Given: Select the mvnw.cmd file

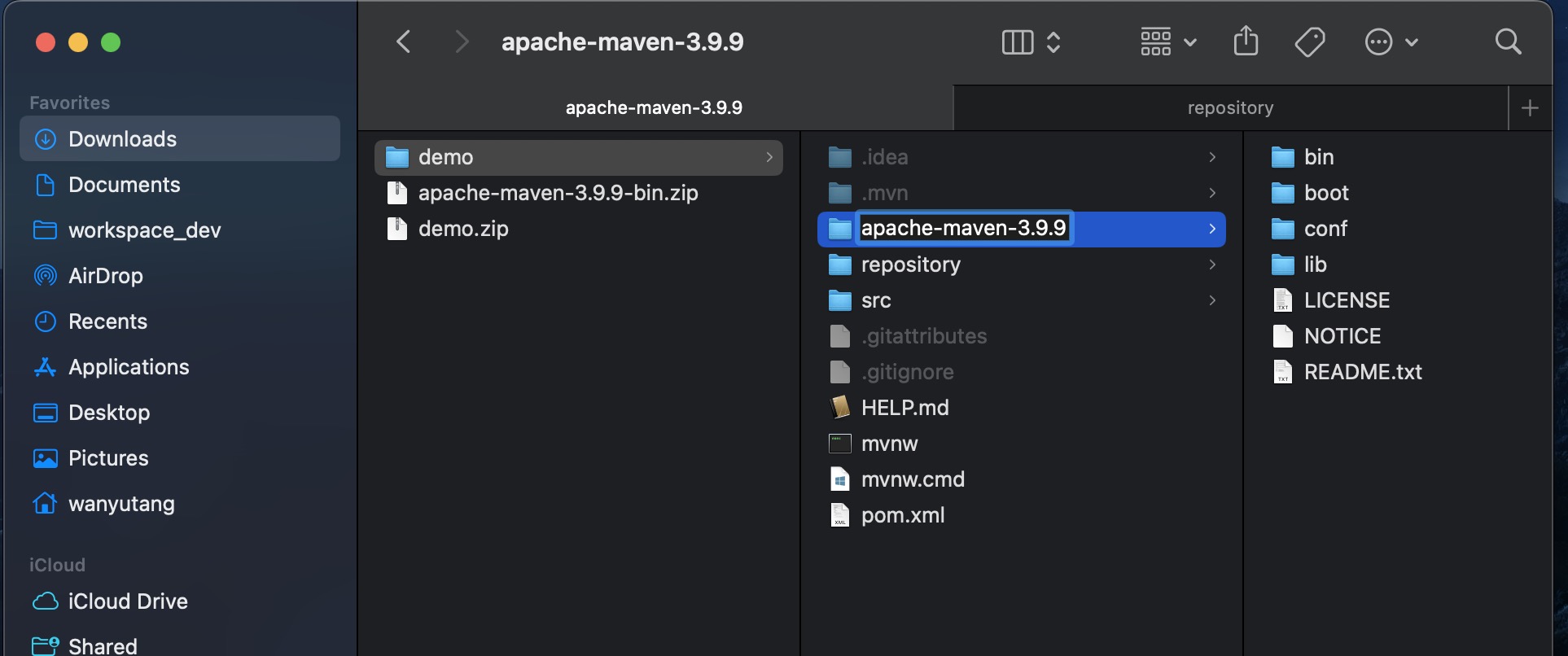Looking at the screenshot, I should click(x=1021, y=479).
